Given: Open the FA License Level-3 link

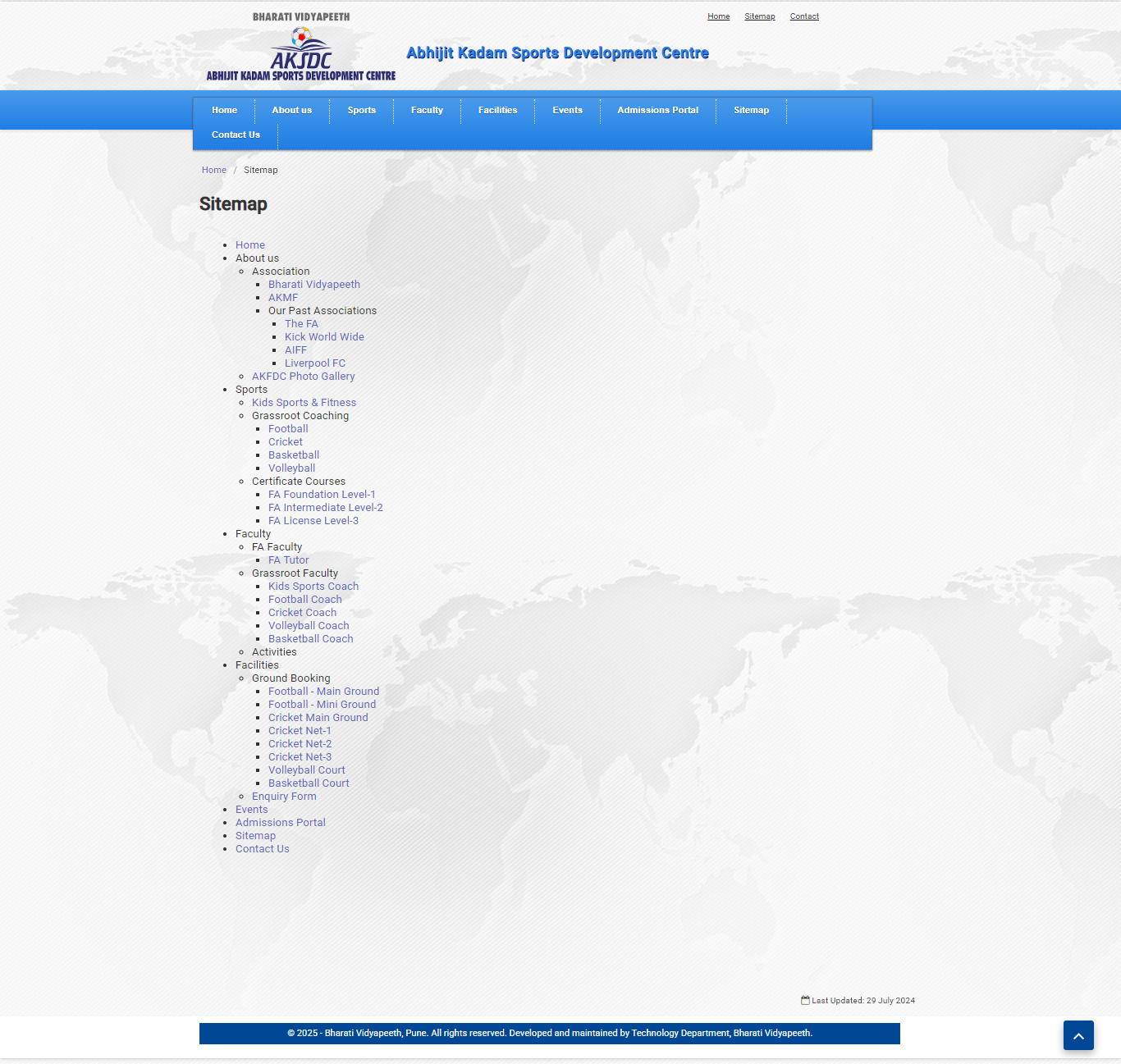Looking at the screenshot, I should [x=313, y=521].
